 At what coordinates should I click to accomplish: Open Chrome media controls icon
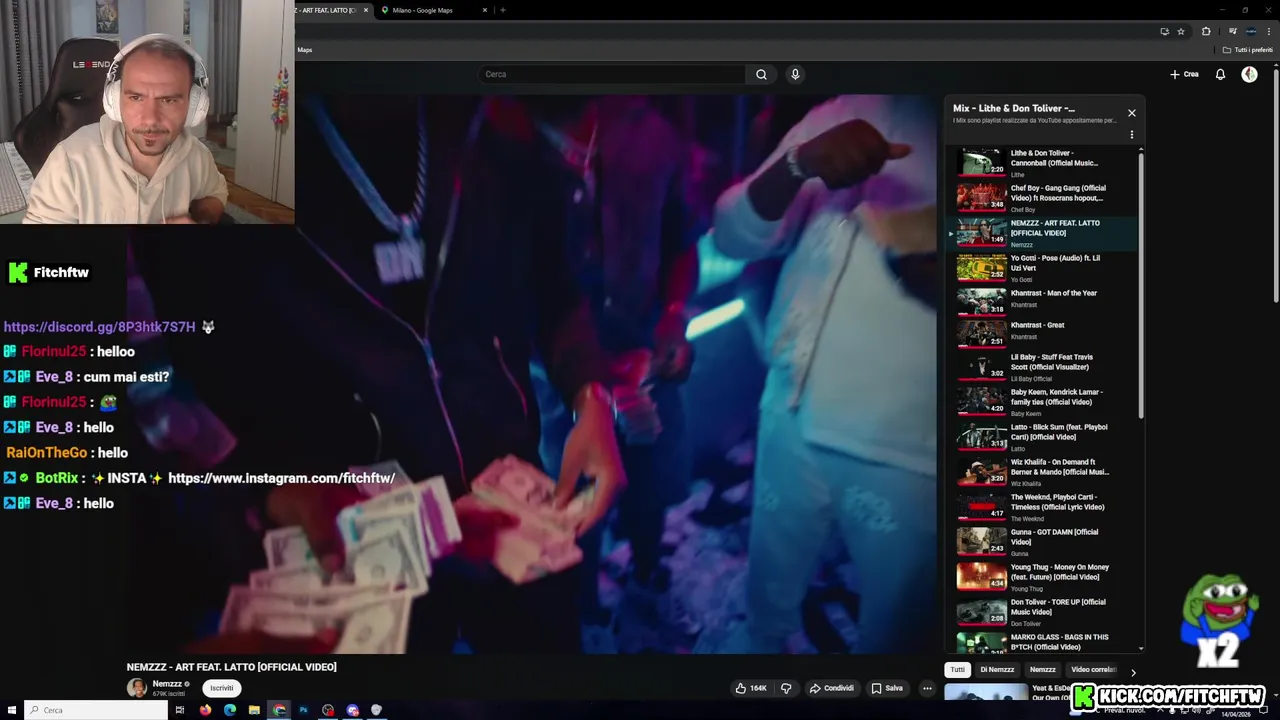(1231, 31)
